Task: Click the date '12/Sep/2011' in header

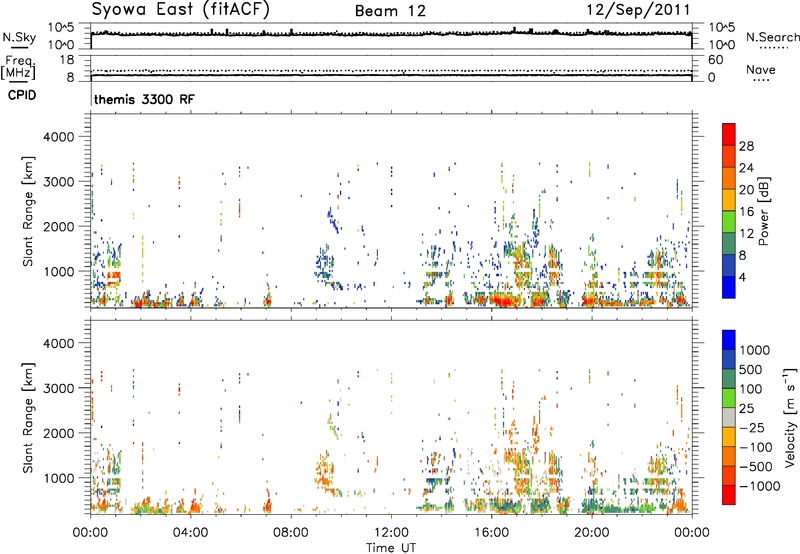Action: click(638, 10)
